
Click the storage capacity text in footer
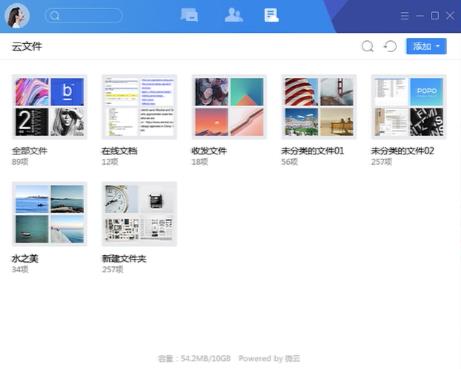pos(194,359)
